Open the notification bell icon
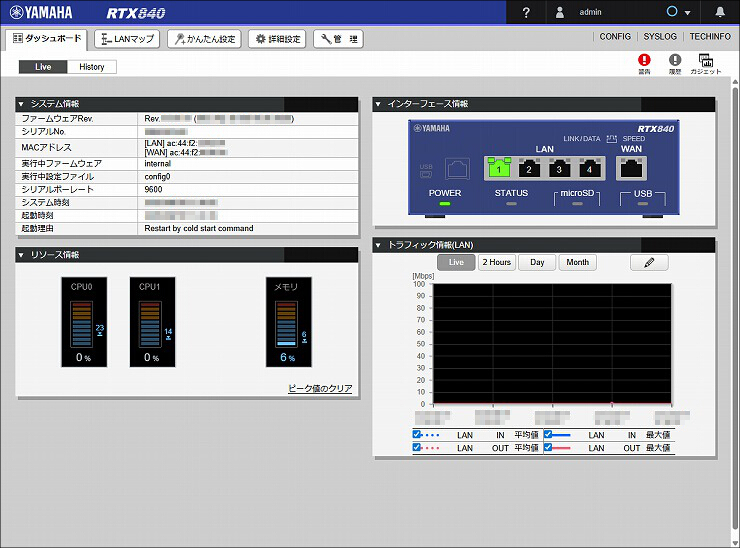Screen dimensions: 740x548 point(720,12)
